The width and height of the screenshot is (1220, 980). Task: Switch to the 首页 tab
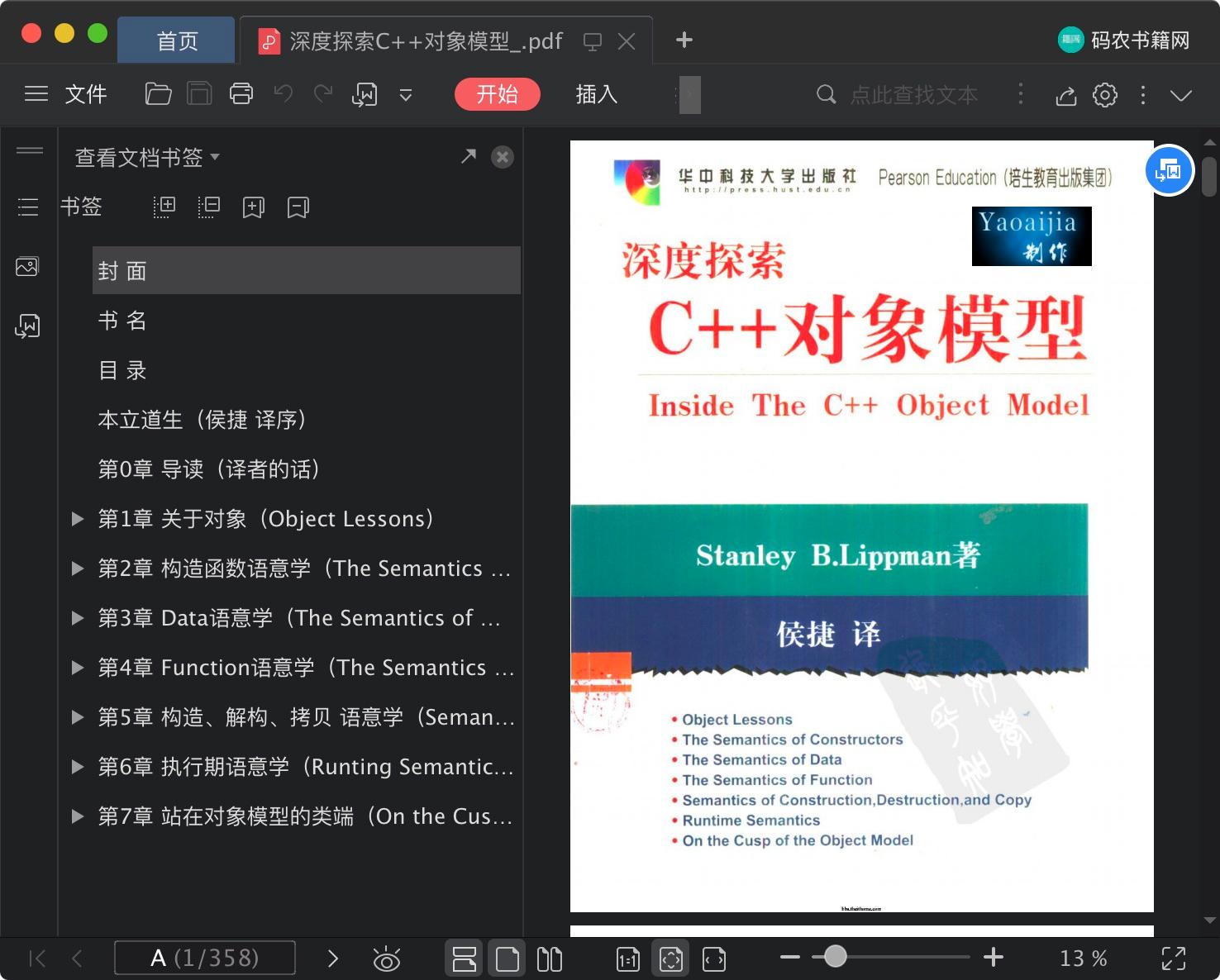(177, 40)
